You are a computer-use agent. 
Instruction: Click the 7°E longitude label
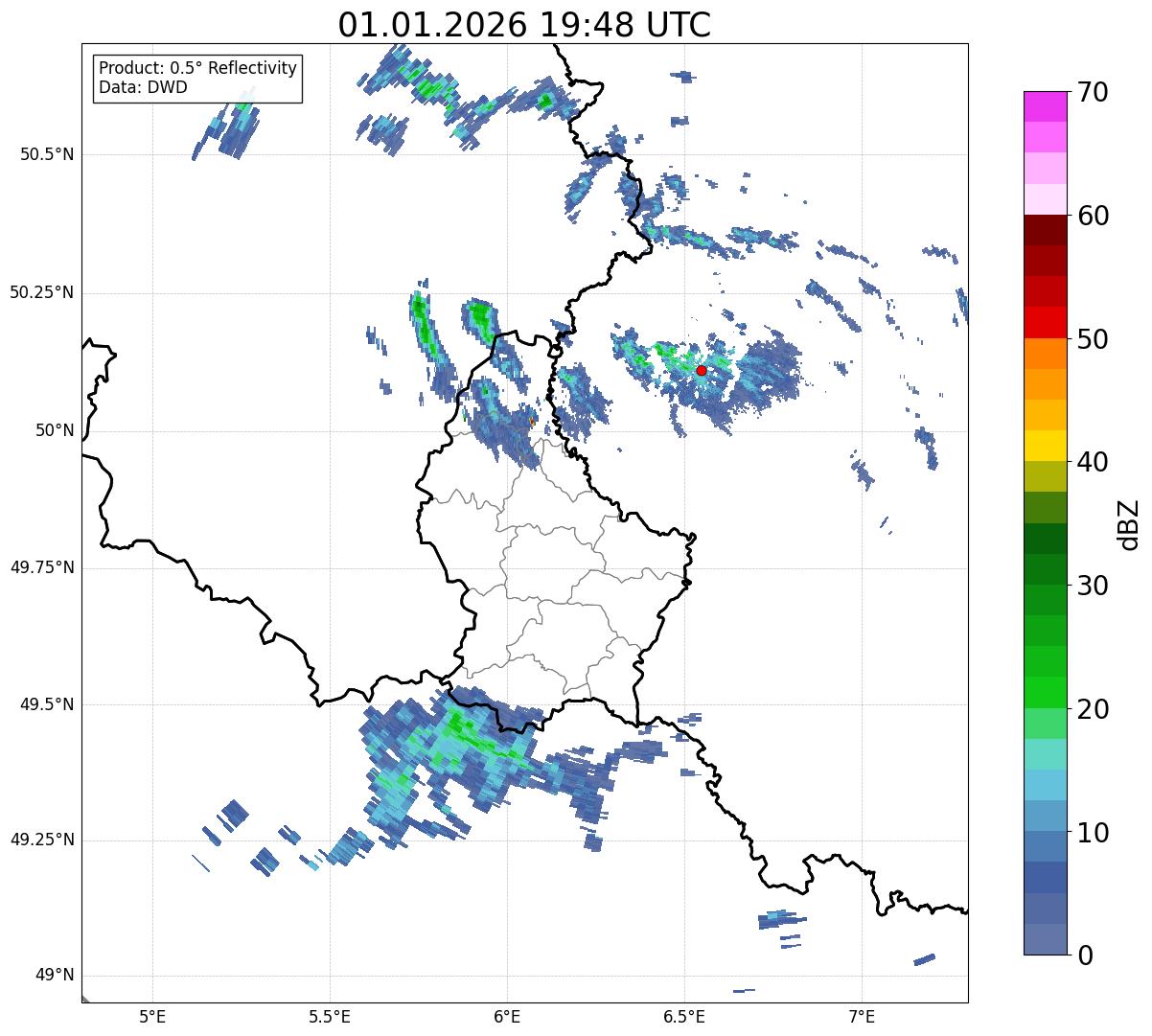862,1017
